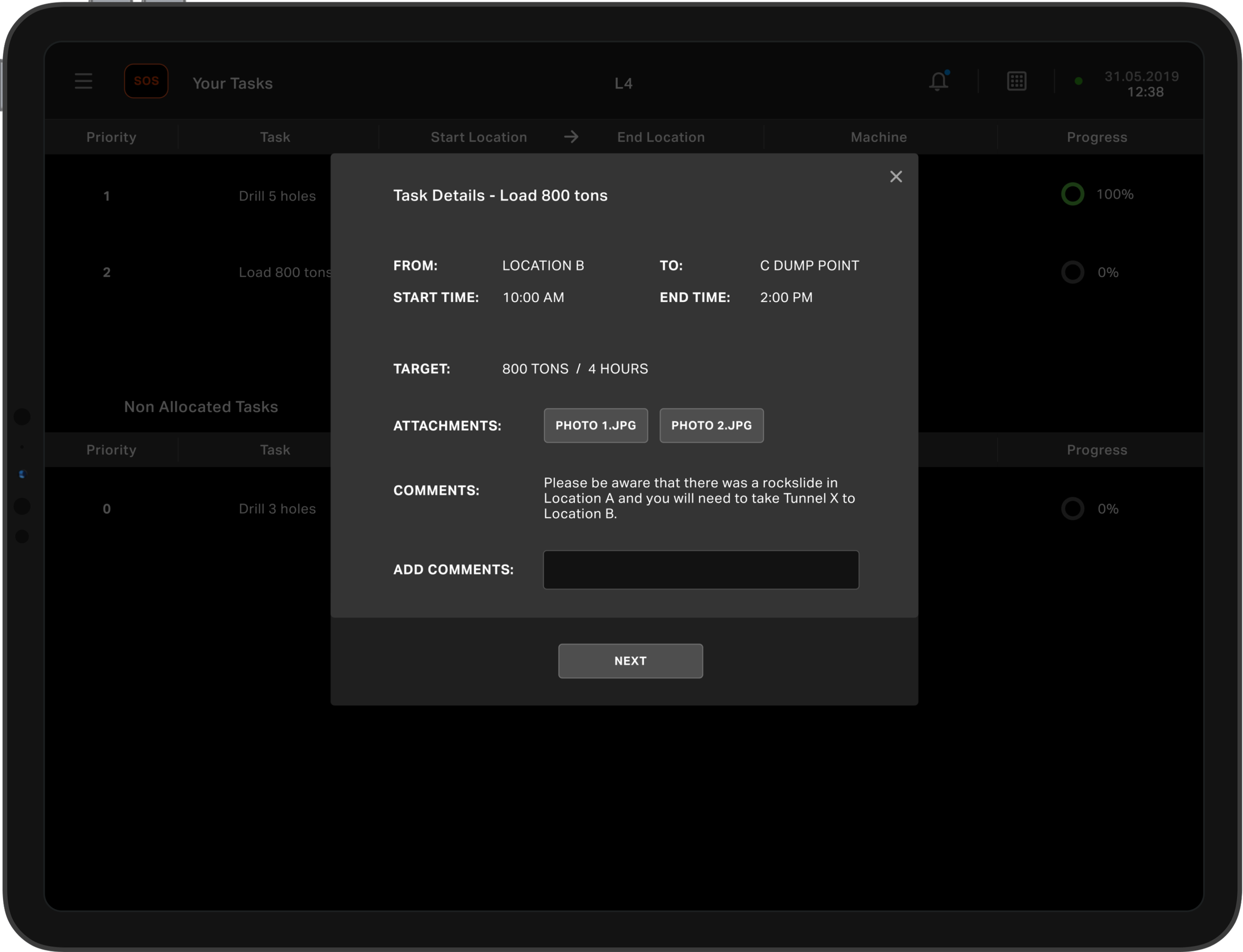
Task: Click the Machine column header
Action: [878, 137]
